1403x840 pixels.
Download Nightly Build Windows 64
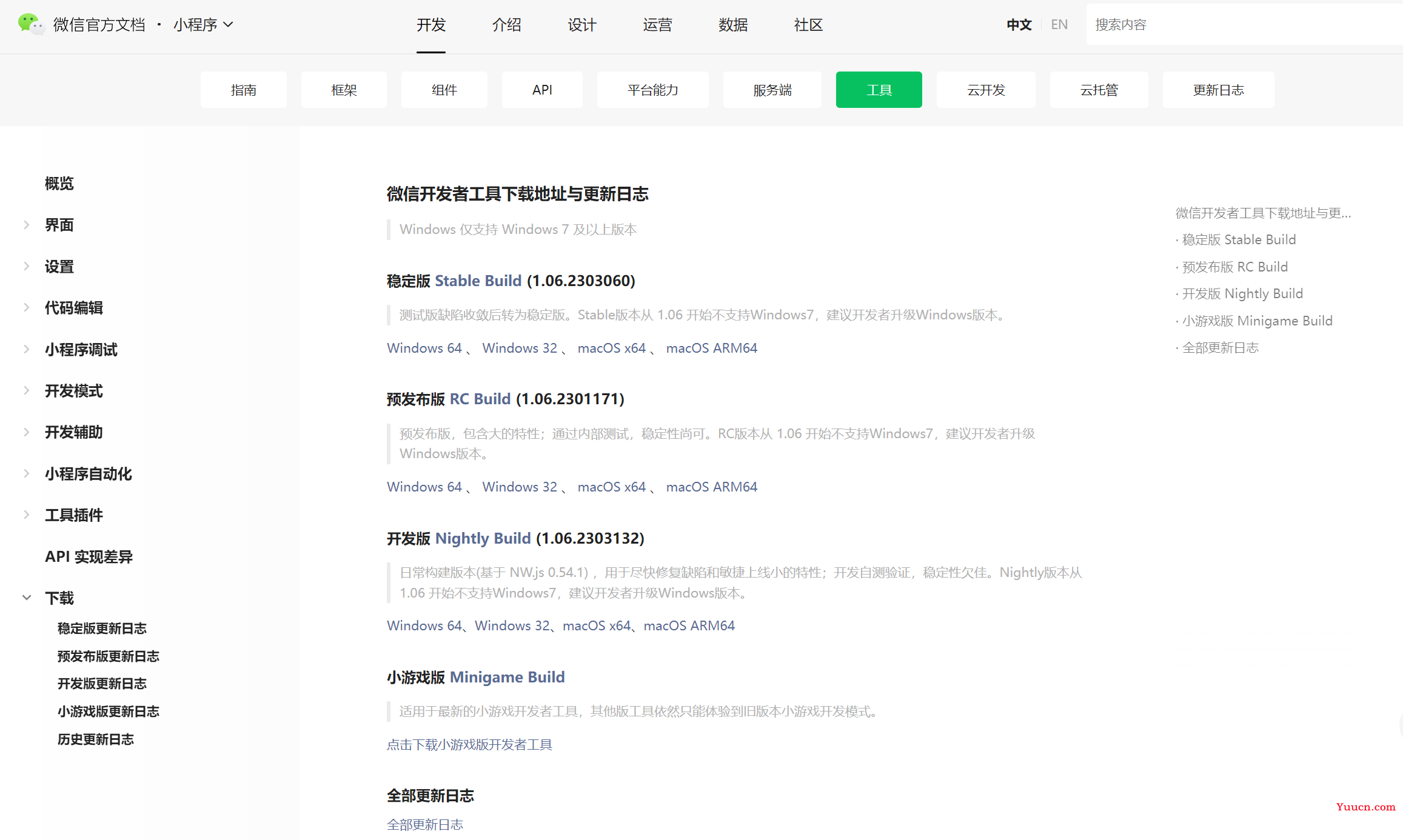[424, 625]
